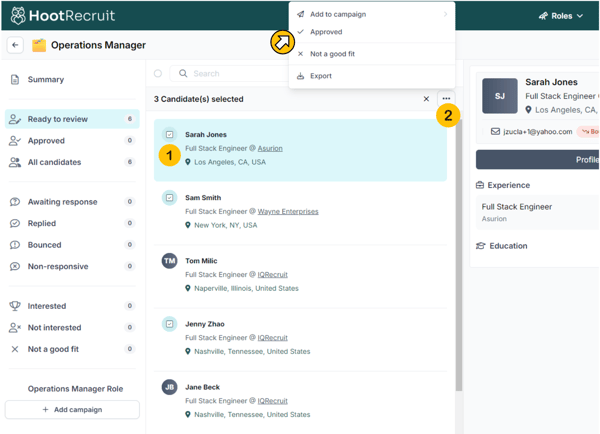
Task: Click the Add campaign button
Action: (x=72, y=410)
